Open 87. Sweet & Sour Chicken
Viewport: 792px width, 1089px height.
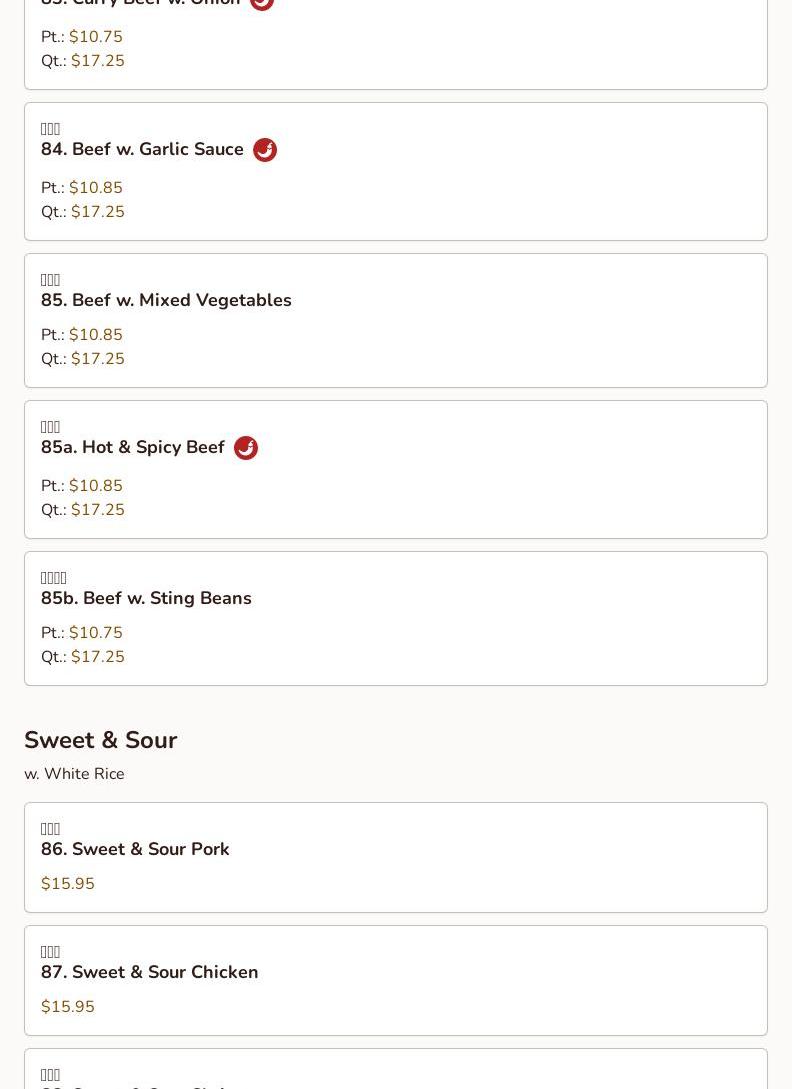(x=396, y=980)
